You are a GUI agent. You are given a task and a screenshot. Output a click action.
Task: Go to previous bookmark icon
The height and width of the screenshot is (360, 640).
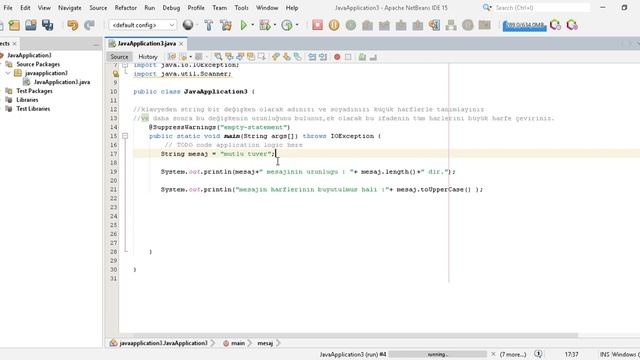[276, 57]
